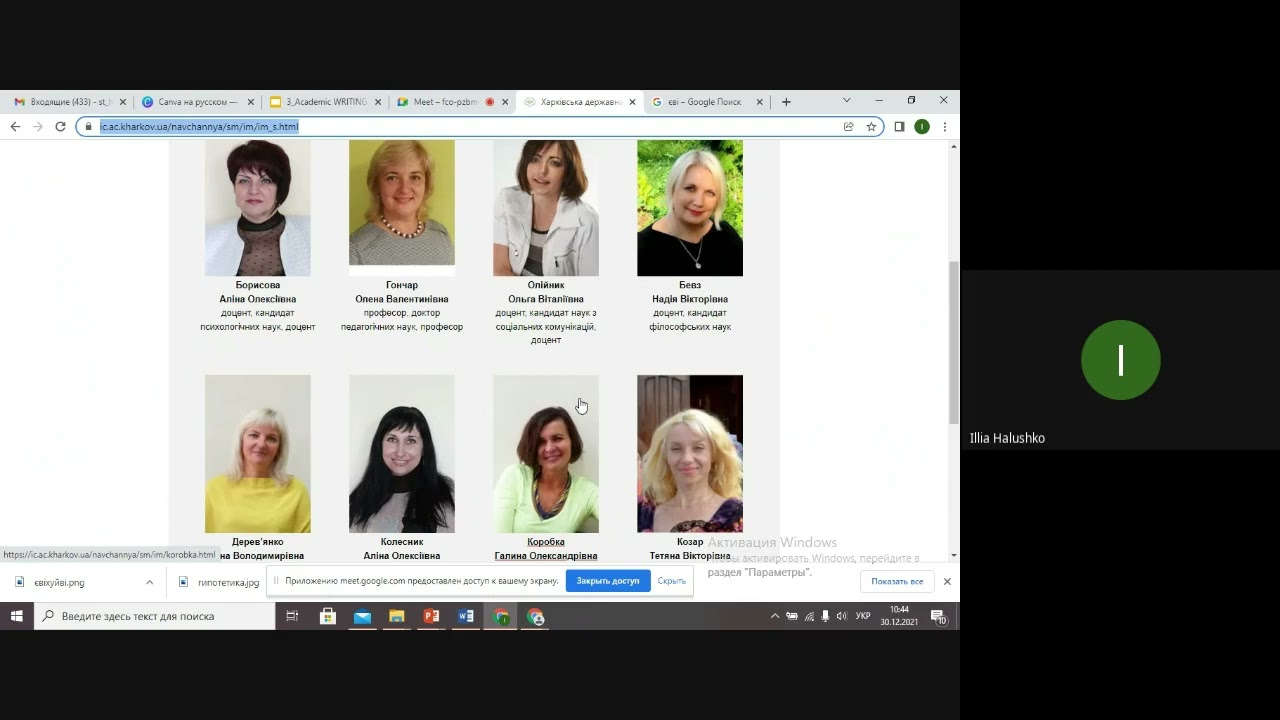The height and width of the screenshot is (720, 1280).
Task: Open Mail app from the taskbar
Action: [362, 616]
